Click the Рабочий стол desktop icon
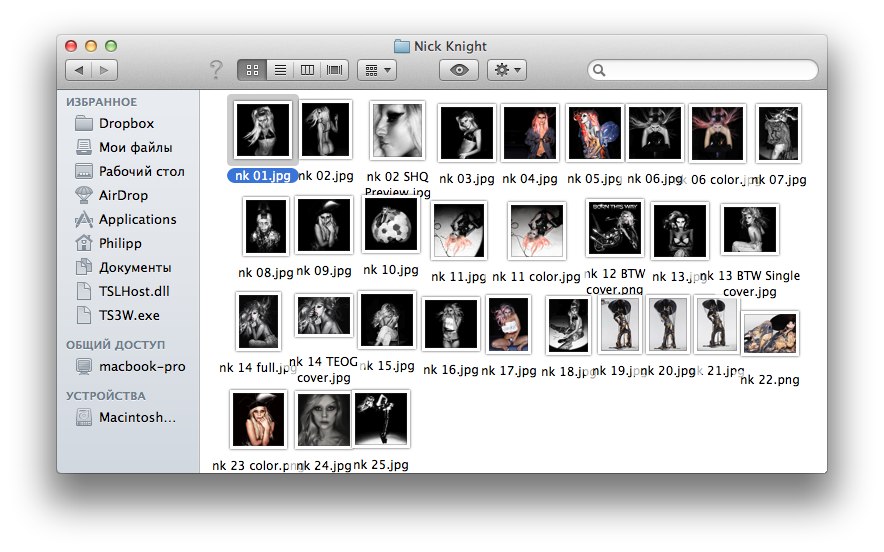 [84, 171]
